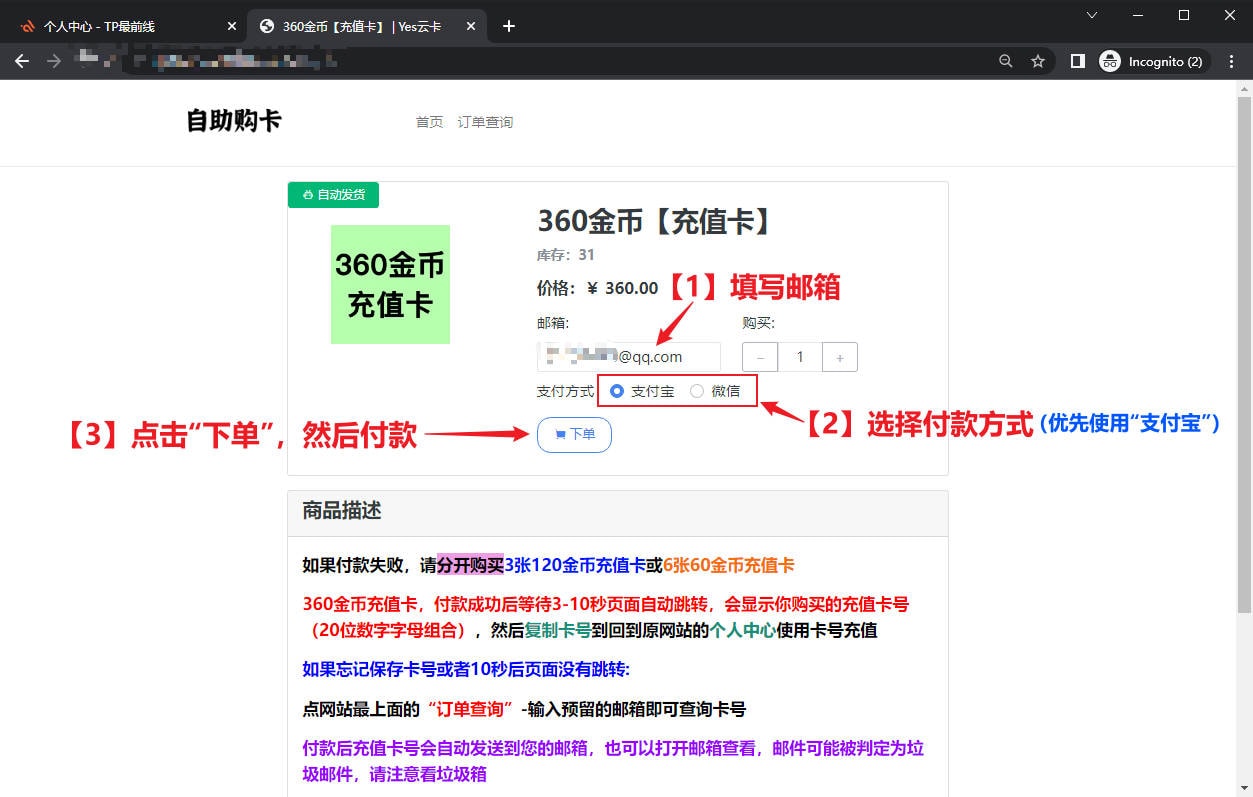Click the browser forward arrow
This screenshot has height=797, width=1253.
54,61
